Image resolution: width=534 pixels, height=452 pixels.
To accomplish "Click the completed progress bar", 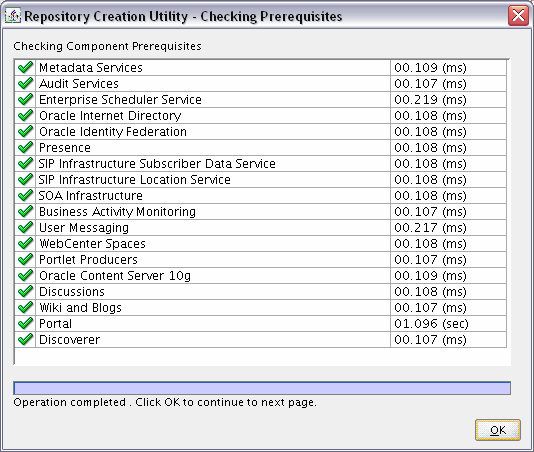I will pyautogui.click(x=262, y=388).
